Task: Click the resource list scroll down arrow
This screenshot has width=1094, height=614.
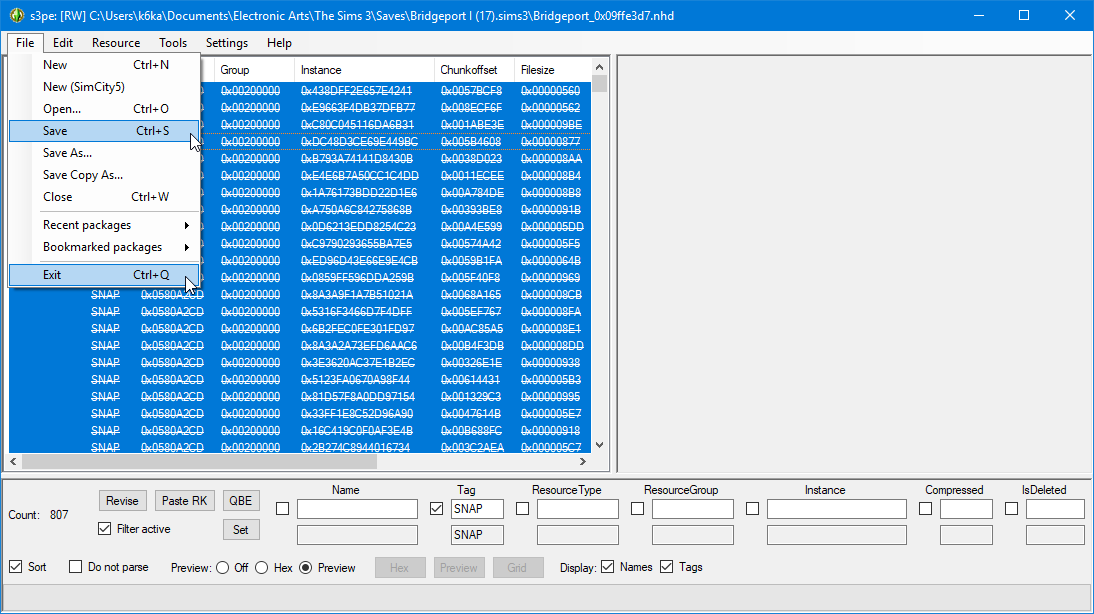Action: [x=599, y=445]
